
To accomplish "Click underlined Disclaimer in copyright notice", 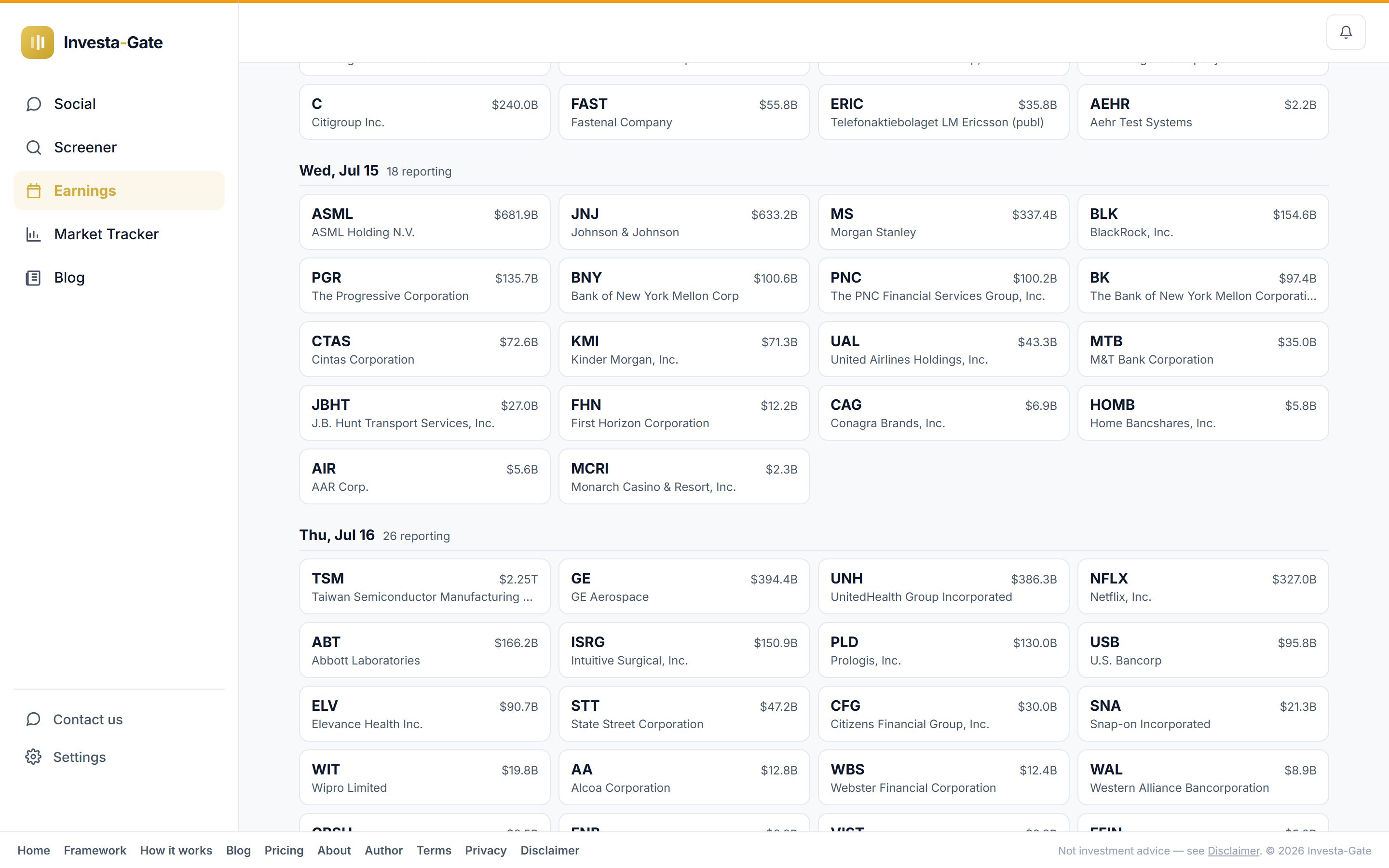I will [x=1233, y=851].
